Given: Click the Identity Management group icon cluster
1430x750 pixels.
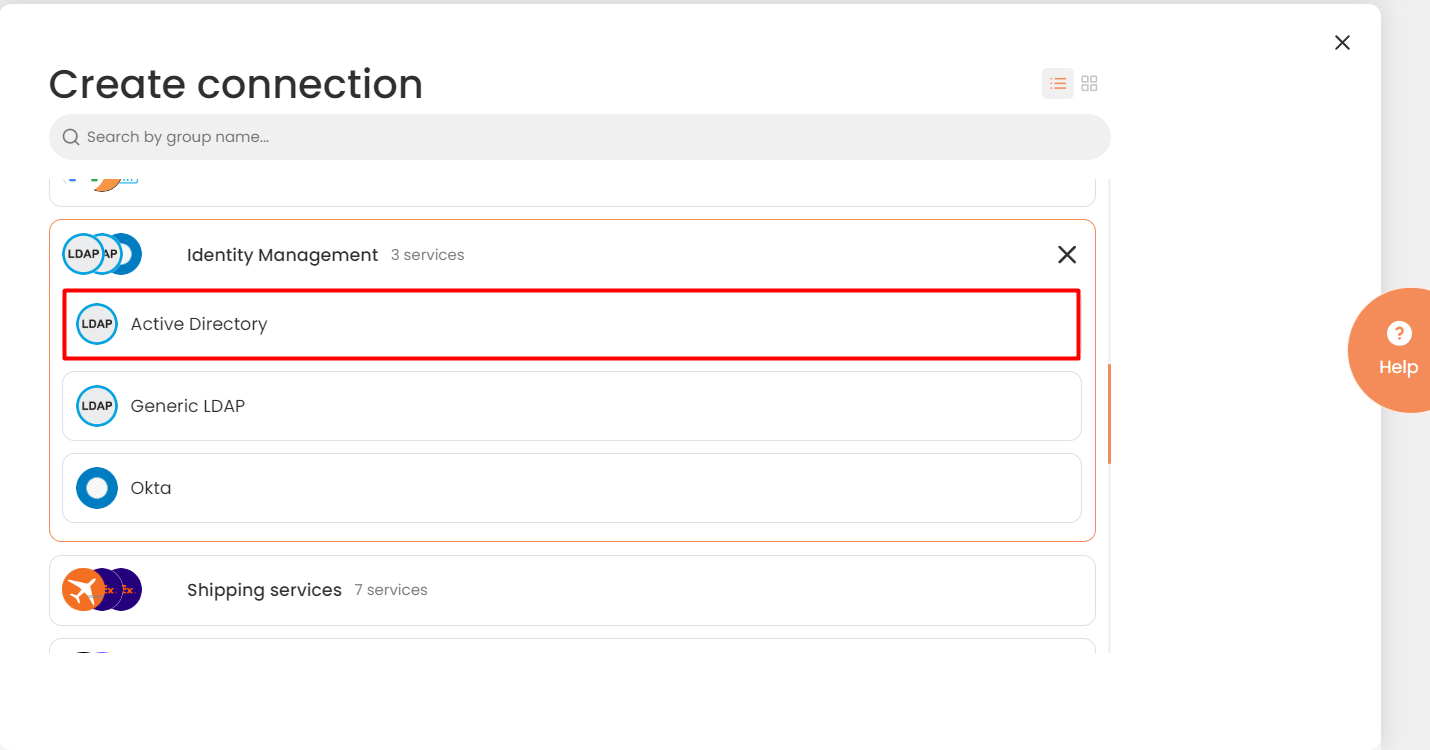Looking at the screenshot, I should [x=102, y=254].
